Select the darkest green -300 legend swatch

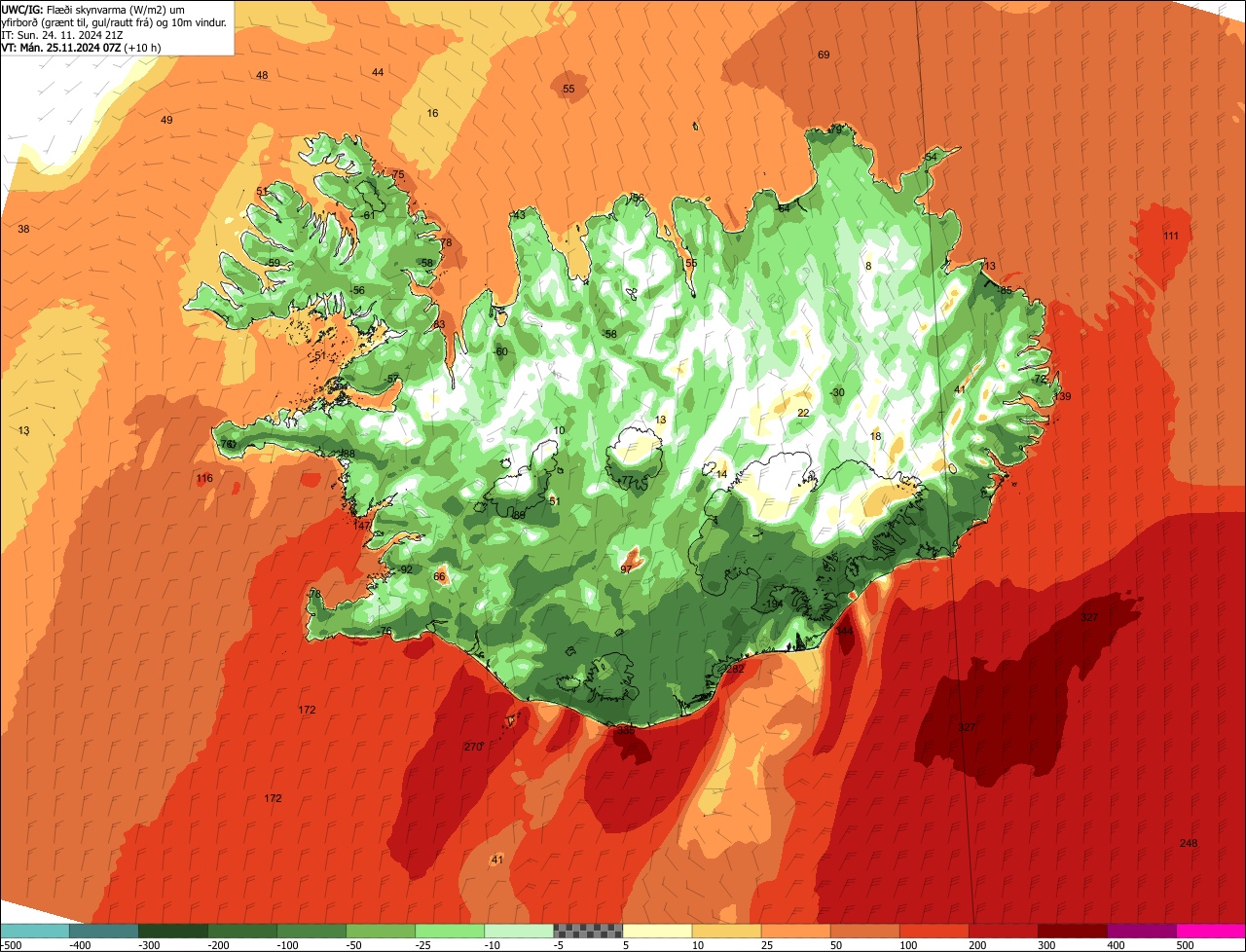[x=172, y=931]
